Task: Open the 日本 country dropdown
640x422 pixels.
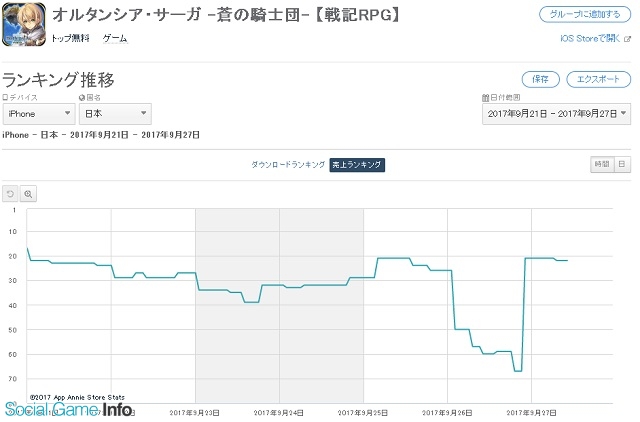Action: pos(115,114)
